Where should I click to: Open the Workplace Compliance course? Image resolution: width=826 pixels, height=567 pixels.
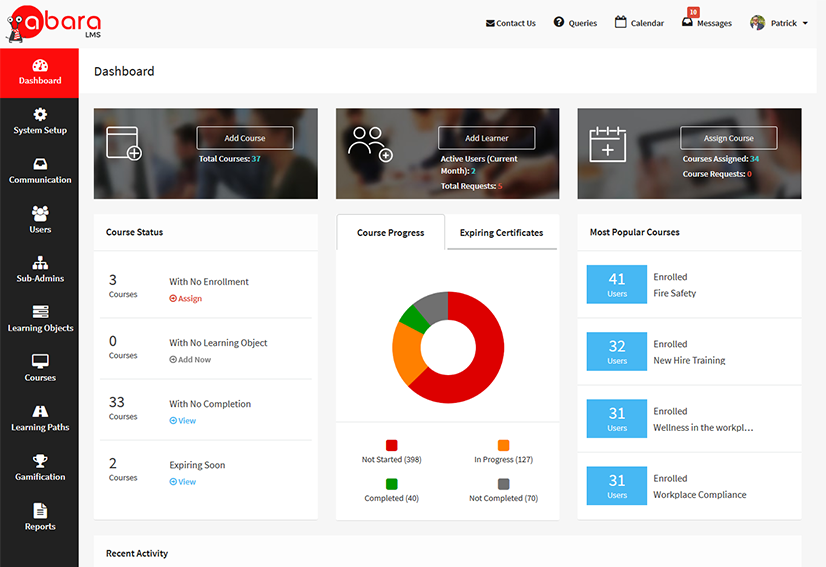click(x=700, y=495)
